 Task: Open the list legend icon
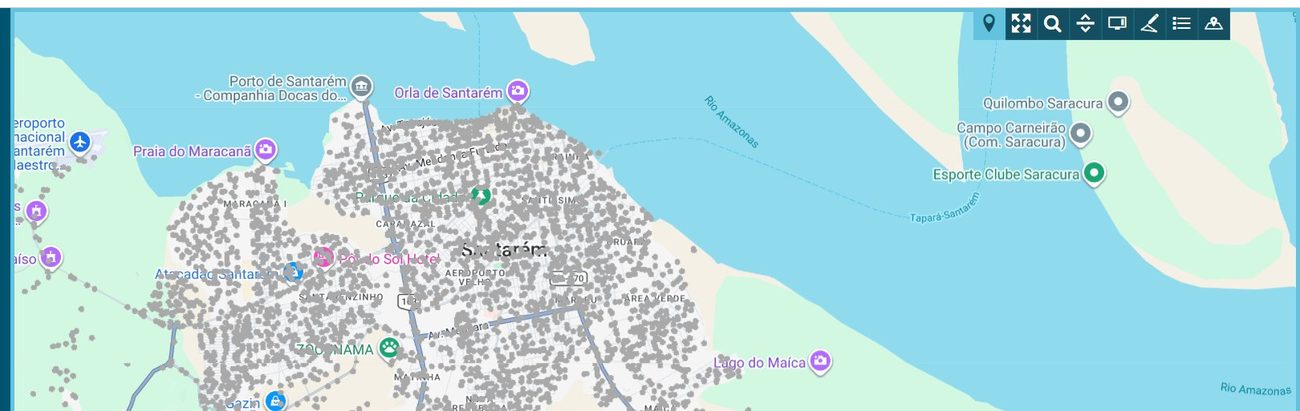coord(1181,24)
